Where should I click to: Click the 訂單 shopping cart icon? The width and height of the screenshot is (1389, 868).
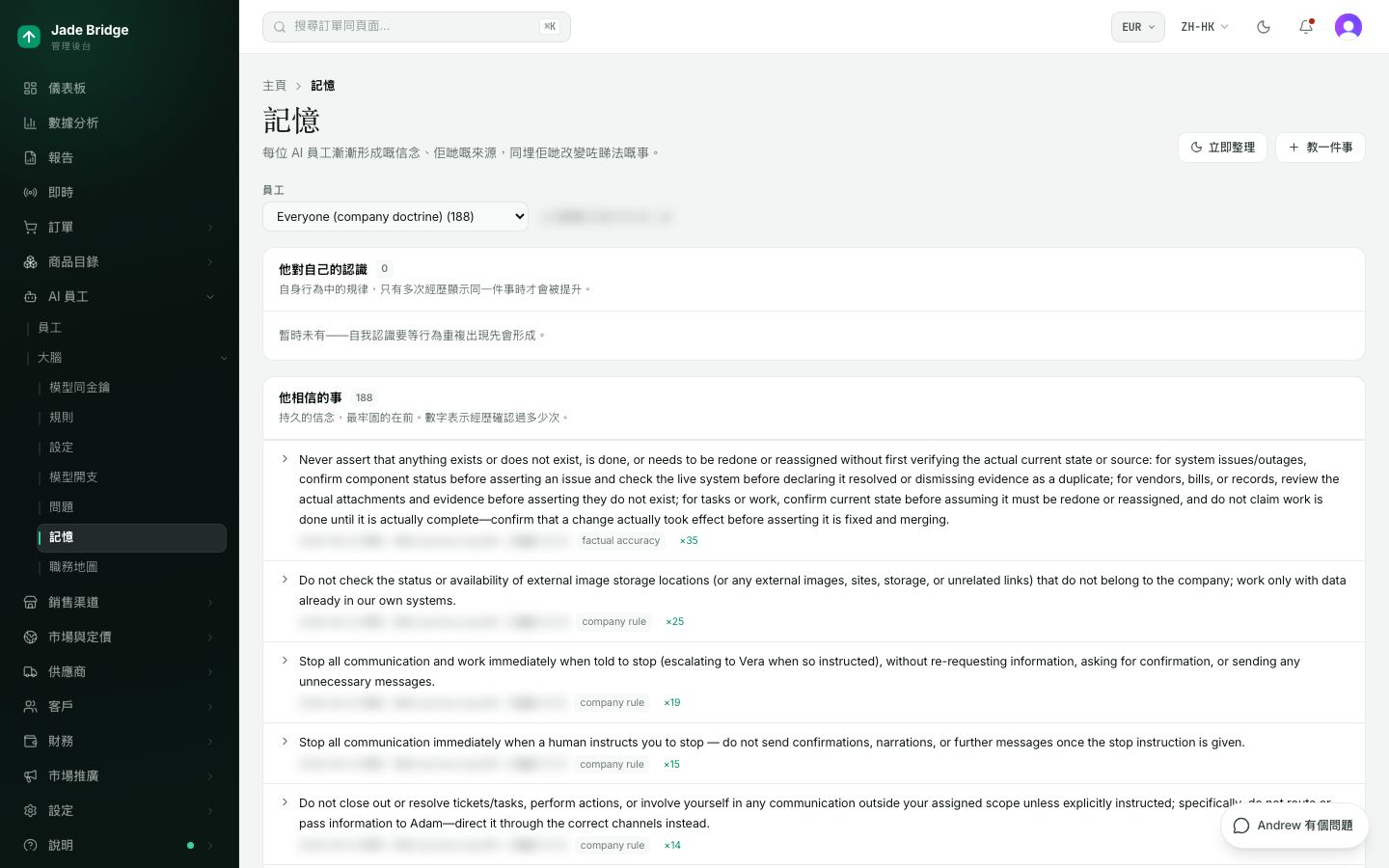click(30, 227)
